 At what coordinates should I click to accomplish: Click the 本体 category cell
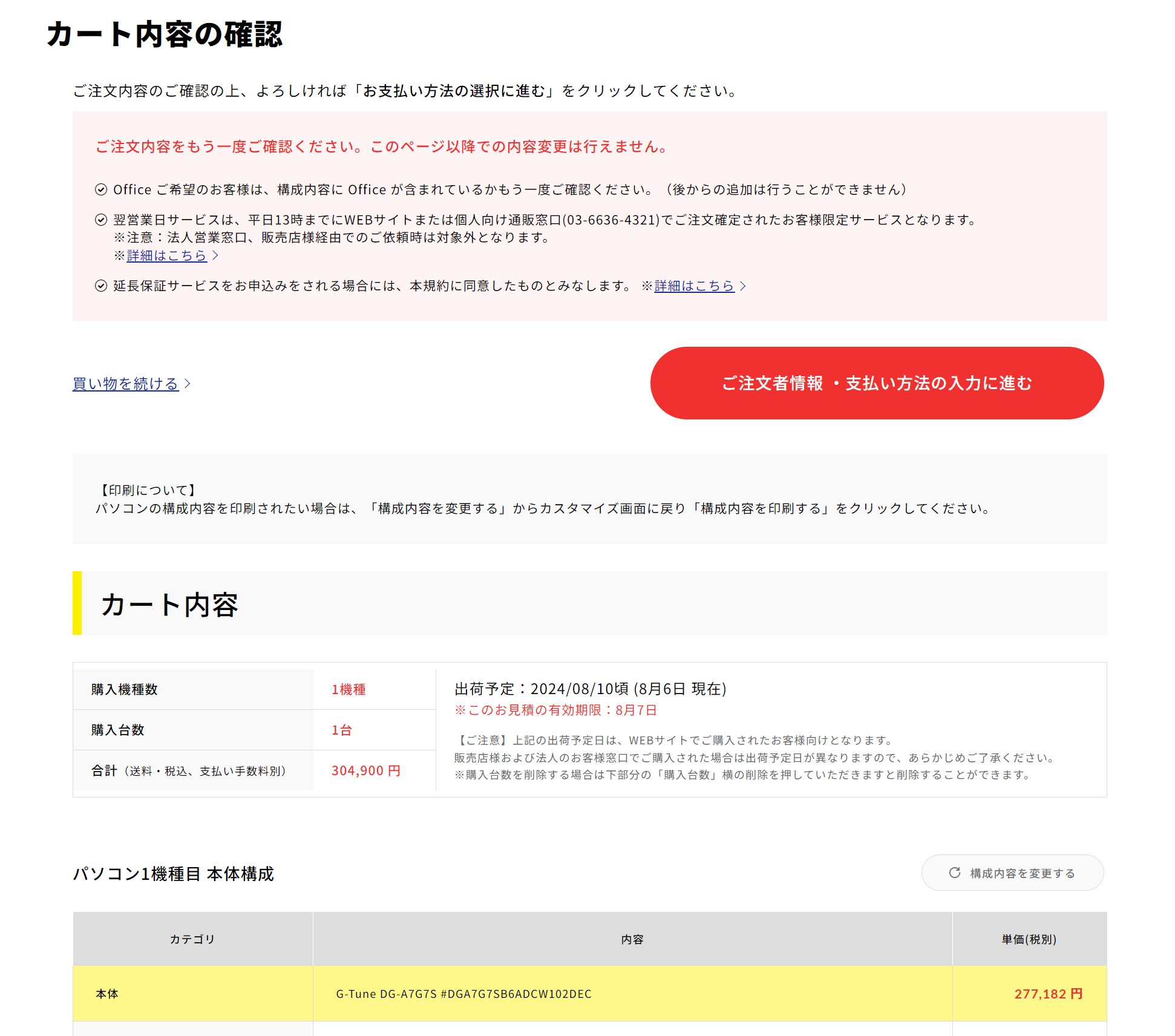point(193,994)
